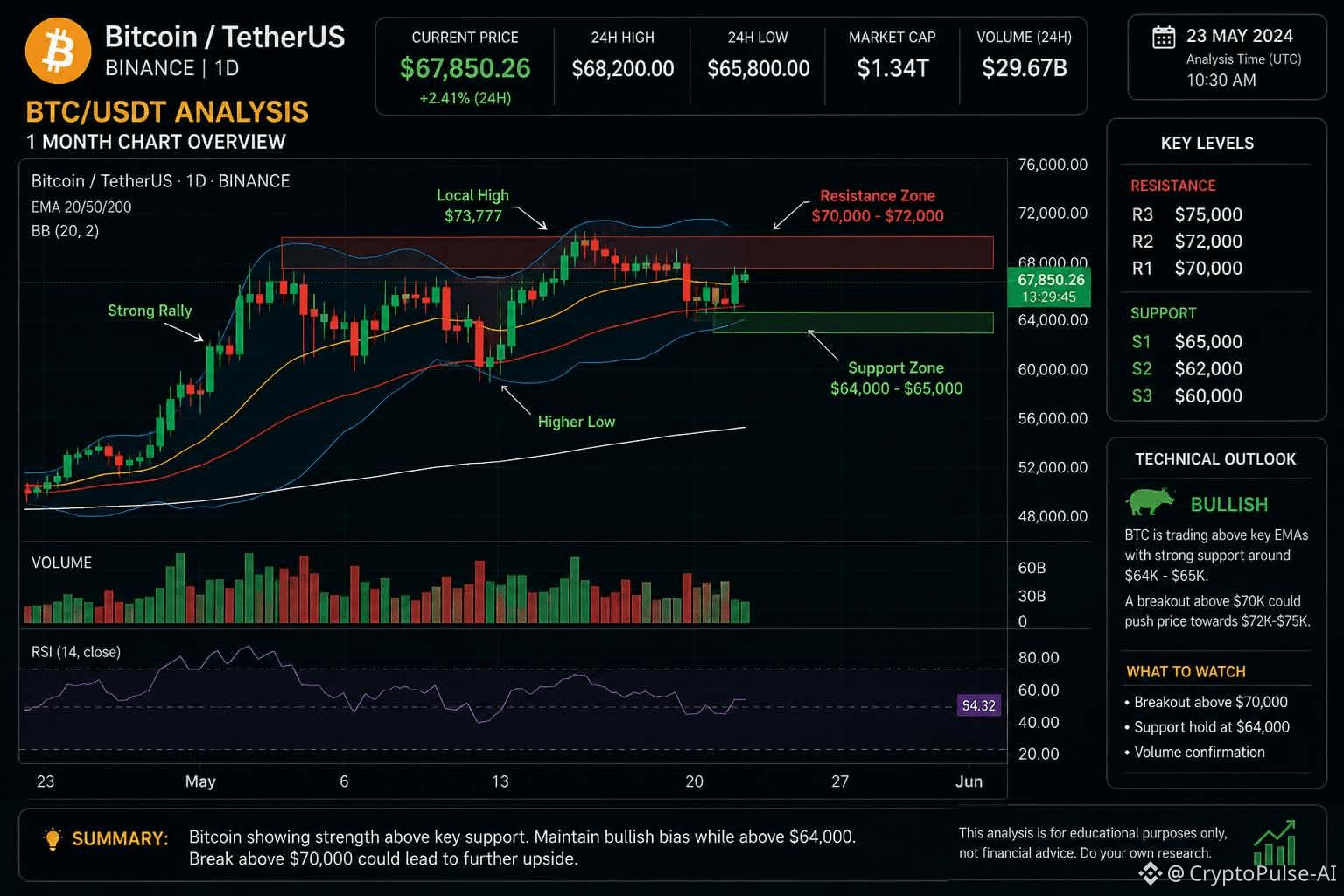Click the chart legend 'Bitcoin / TetherUS · 1D · BINANCE'

pos(161,181)
